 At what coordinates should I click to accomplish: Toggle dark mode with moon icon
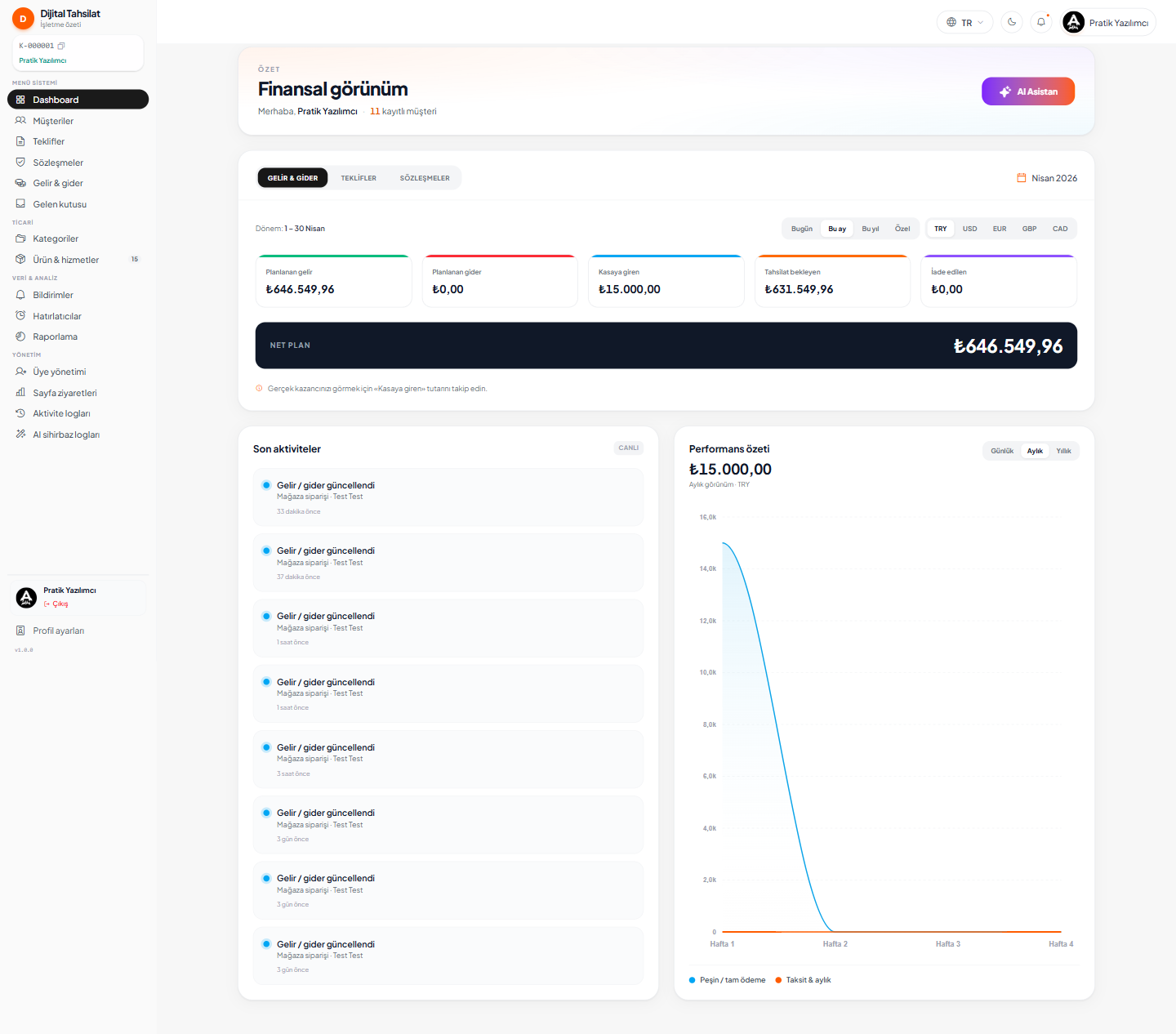[x=1012, y=22]
